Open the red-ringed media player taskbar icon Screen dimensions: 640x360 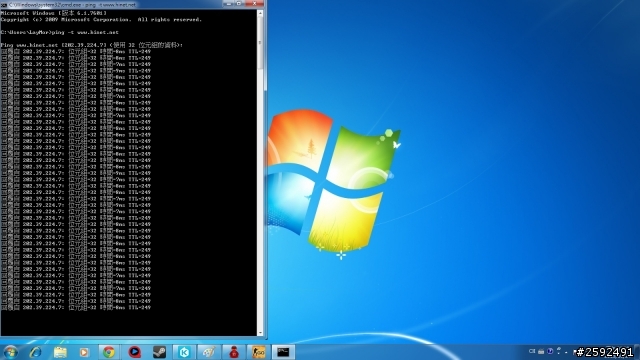click(x=134, y=352)
